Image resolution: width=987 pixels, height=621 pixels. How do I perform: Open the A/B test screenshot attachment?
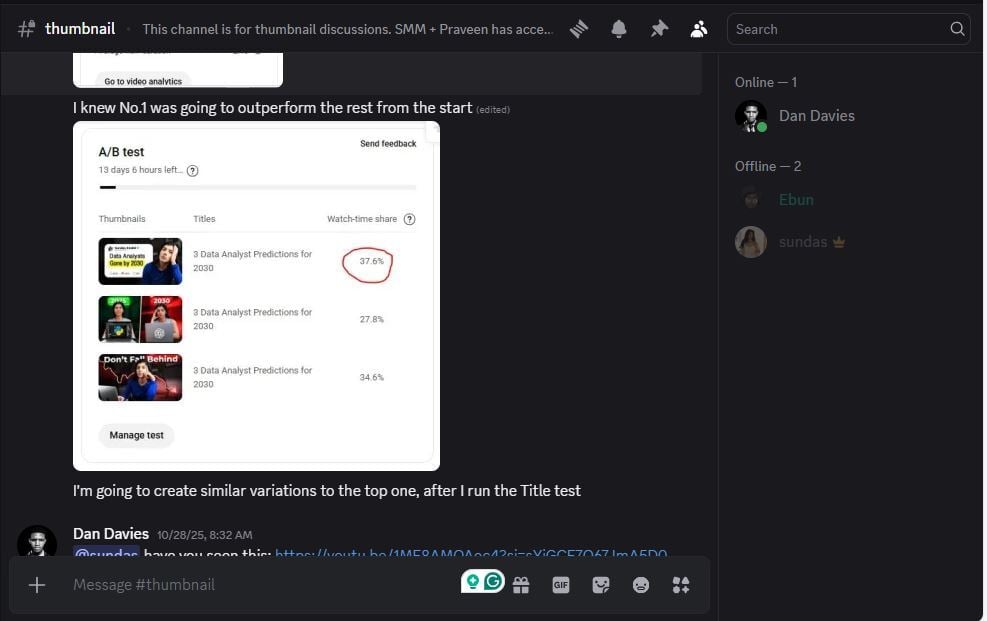256,296
